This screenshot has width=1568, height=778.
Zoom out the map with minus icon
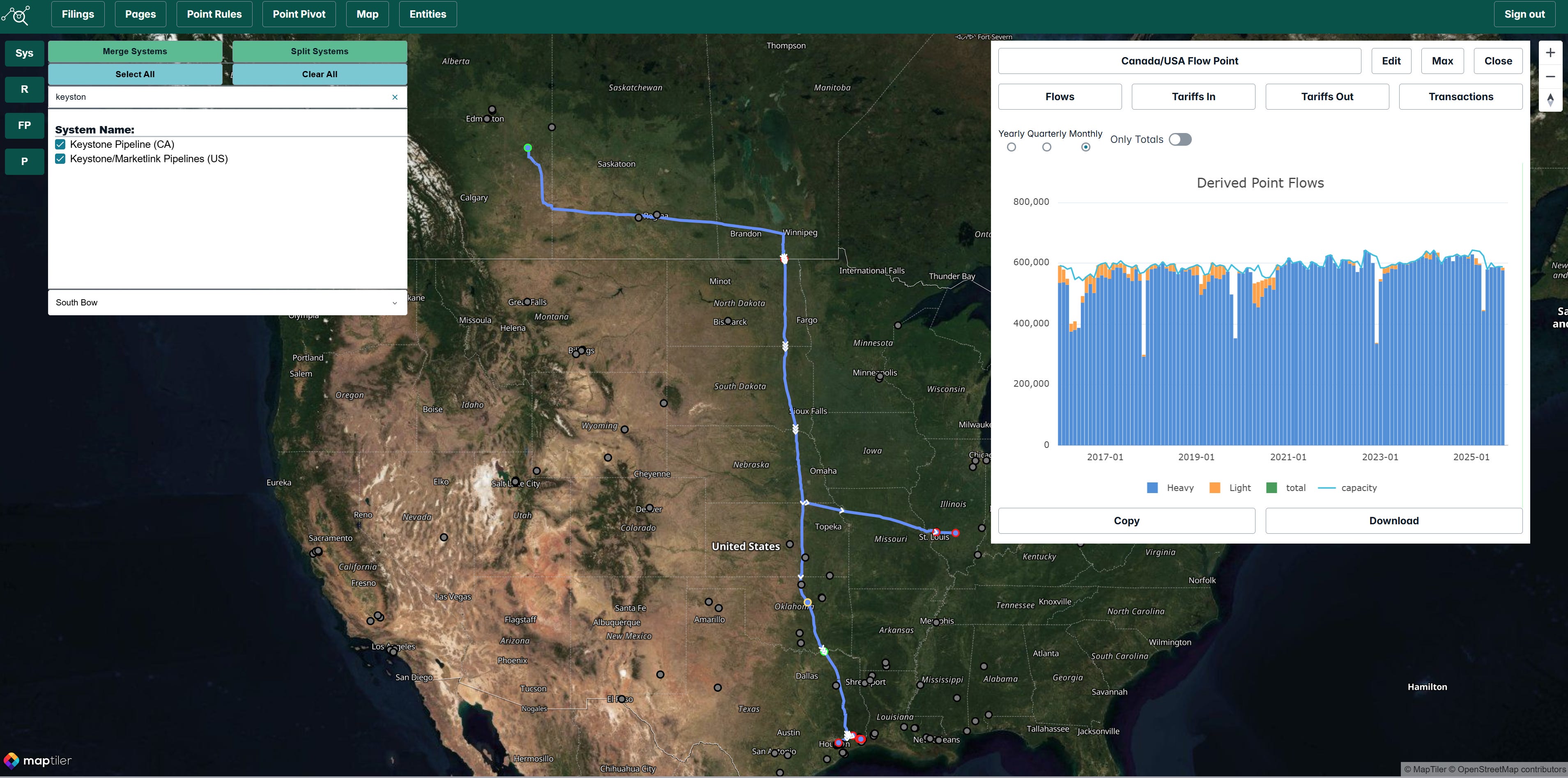1550,77
